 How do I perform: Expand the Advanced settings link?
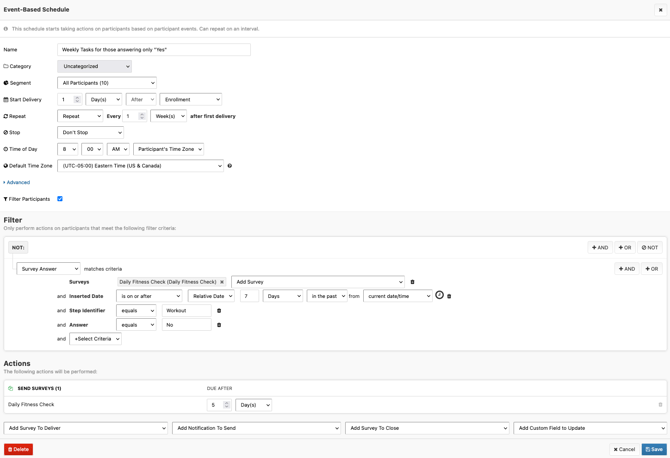point(16,183)
